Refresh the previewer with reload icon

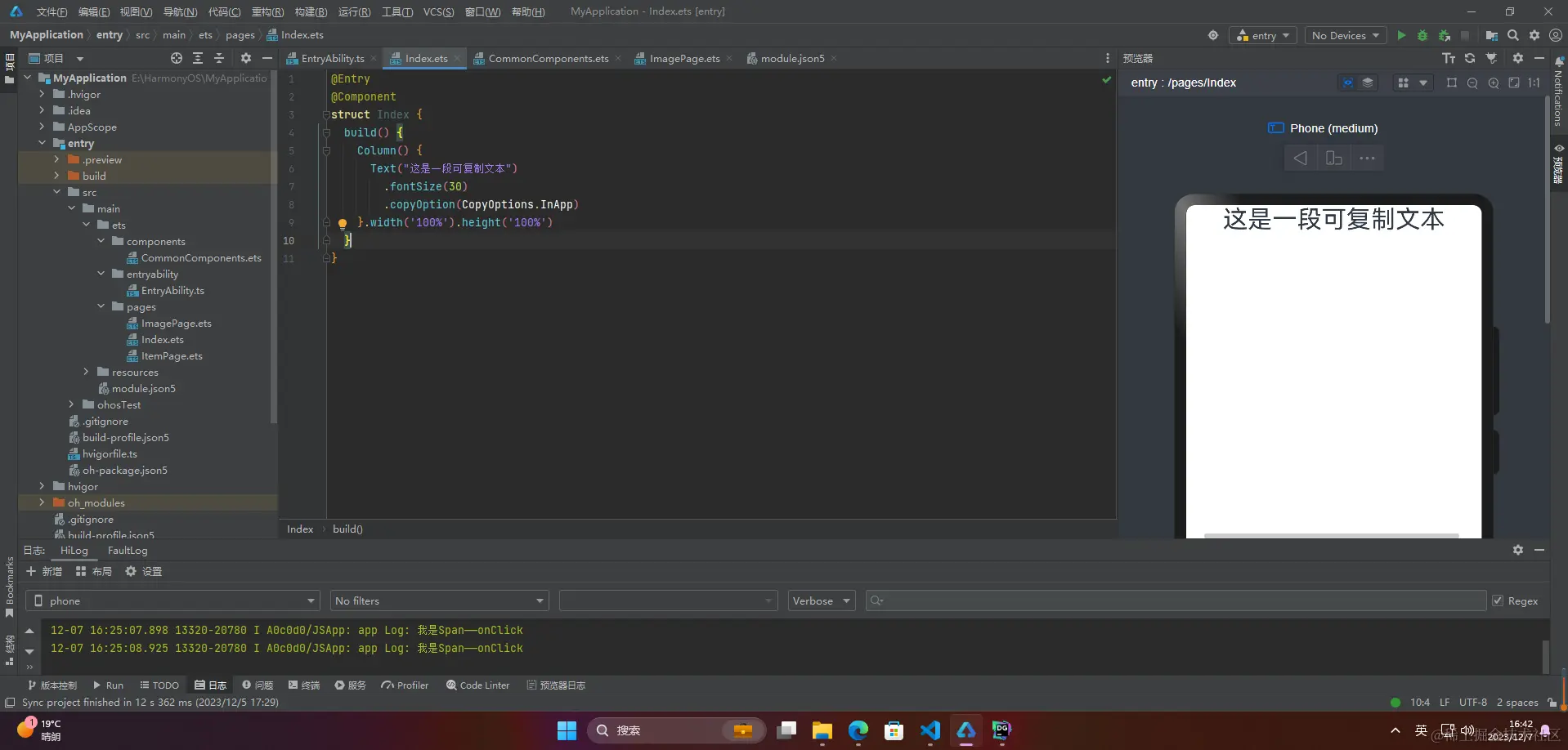pyautogui.click(x=1470, y=58)
